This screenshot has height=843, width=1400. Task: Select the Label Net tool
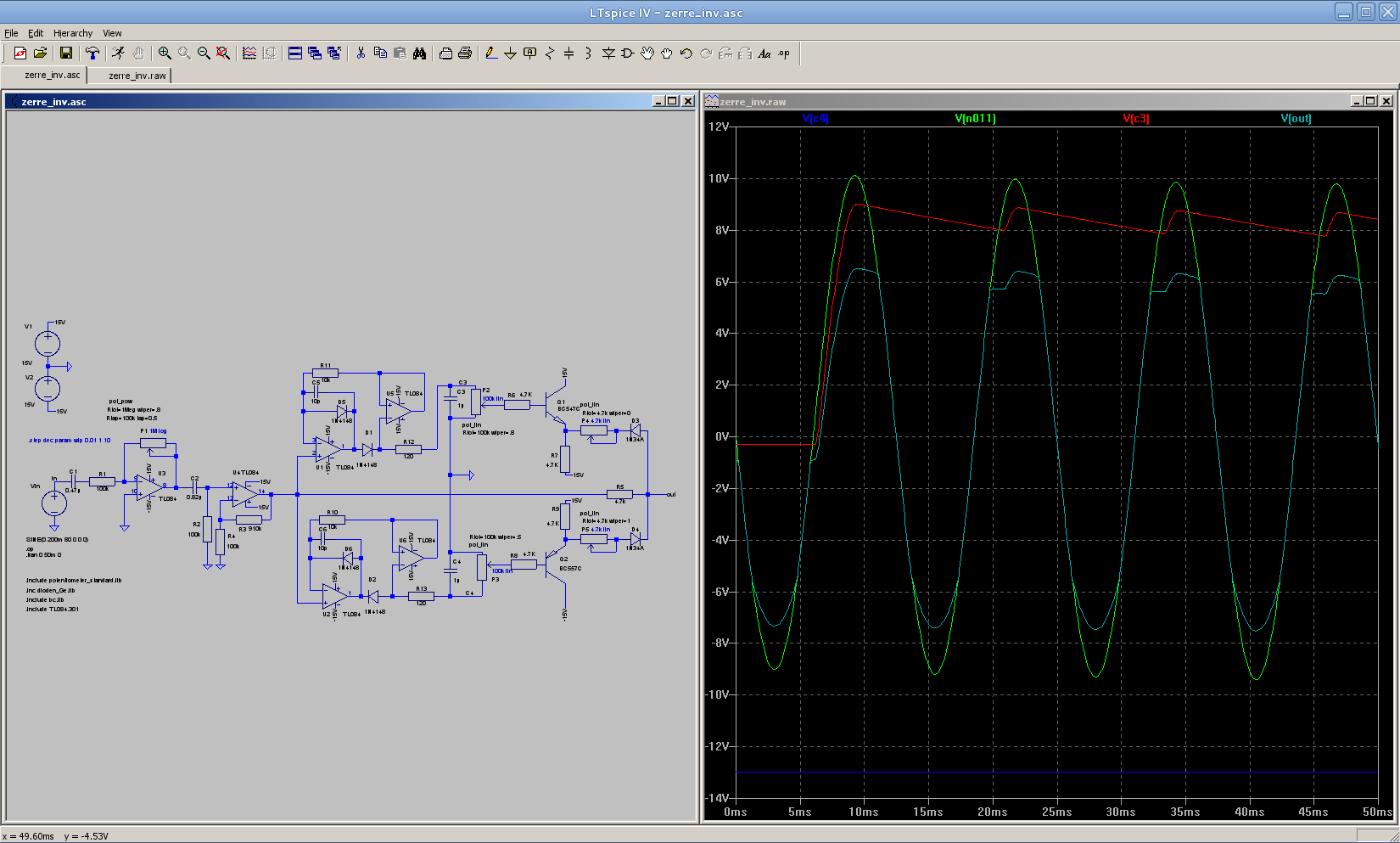pos(530,53)
